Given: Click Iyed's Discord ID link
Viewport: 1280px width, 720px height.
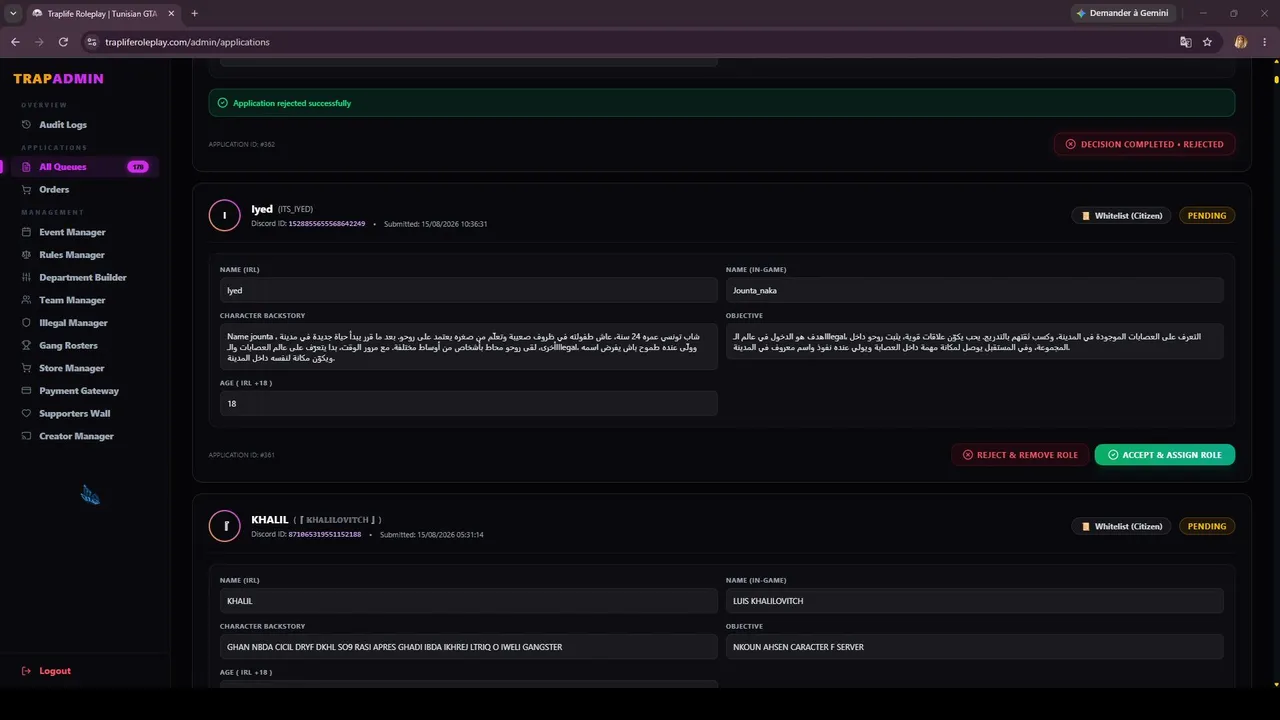Looking at the screenshot, I should tap(327, 224).
